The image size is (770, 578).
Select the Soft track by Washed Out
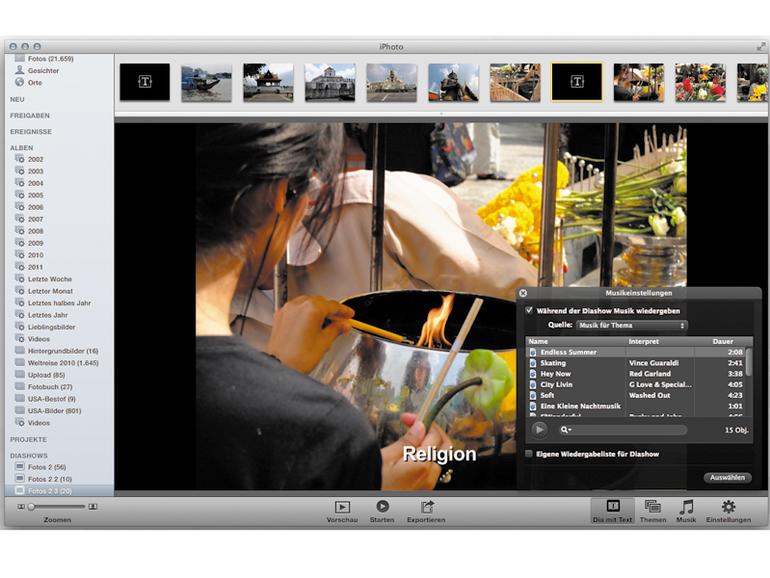[635, 395]
